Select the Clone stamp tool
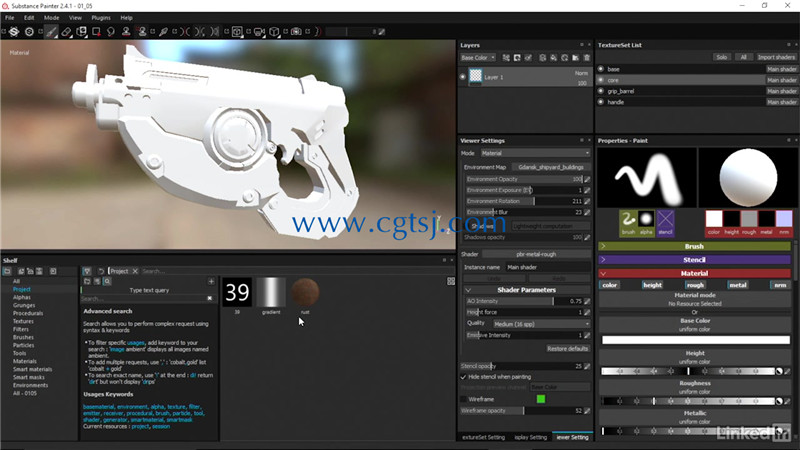The height and width of the screenshot is (450, 800). coord(126,32)
